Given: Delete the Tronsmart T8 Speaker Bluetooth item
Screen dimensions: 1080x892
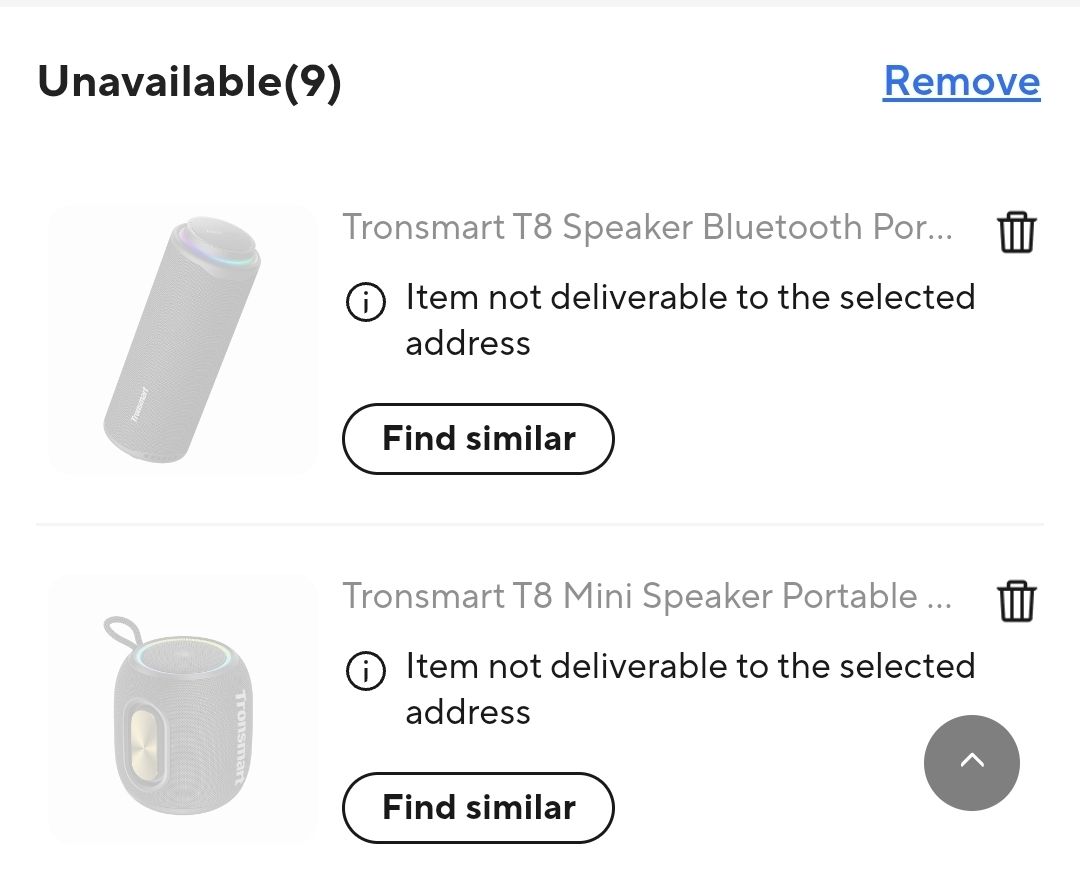Looking at the screenshot, I should click(x=1016, y=232).
